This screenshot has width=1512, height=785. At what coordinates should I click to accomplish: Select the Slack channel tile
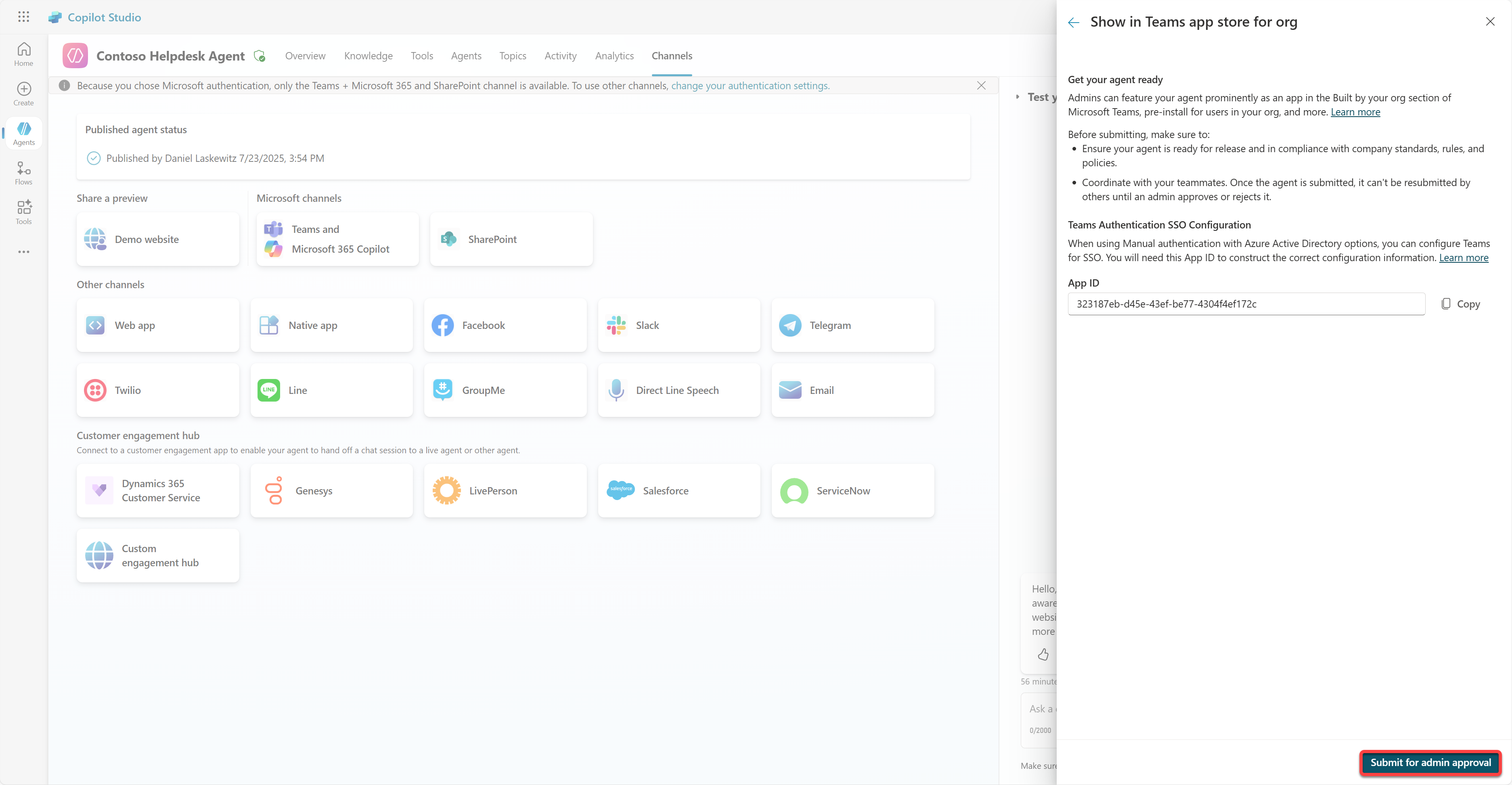pos(679,326)
